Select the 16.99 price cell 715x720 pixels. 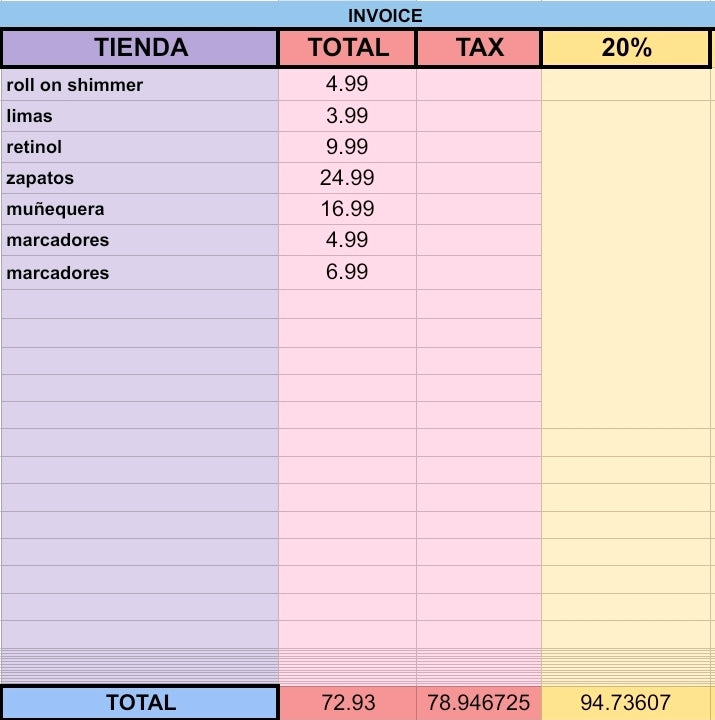point(347,209)
